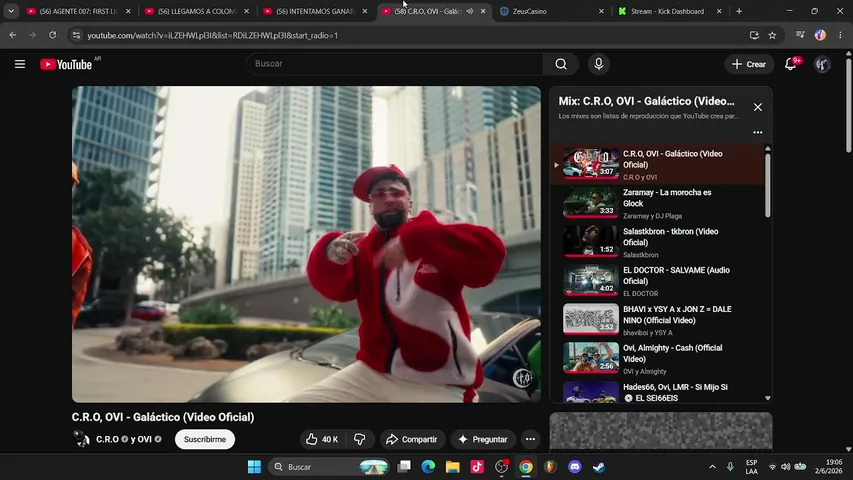Play BHAVI x YSY A x JON Z video
The image size is (853, 480).
[657, 320]
